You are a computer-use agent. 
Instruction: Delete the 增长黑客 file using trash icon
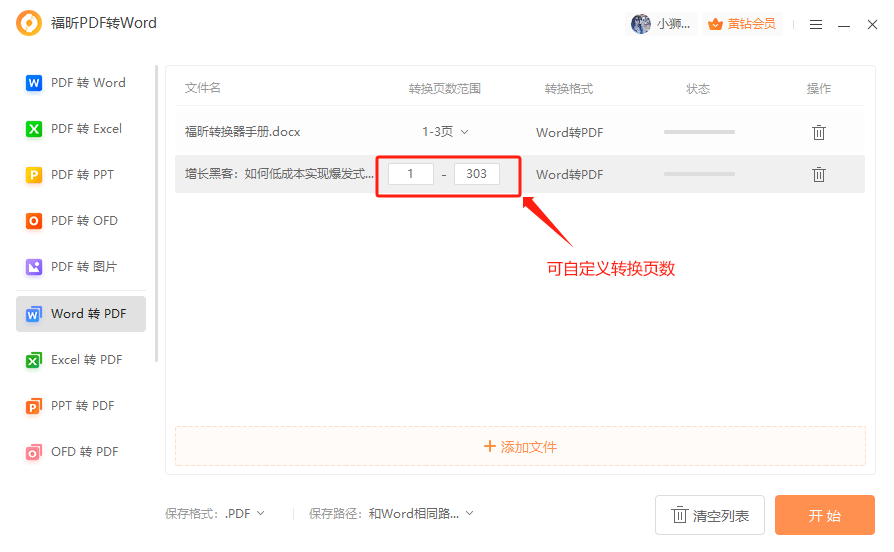click(818, 174)
